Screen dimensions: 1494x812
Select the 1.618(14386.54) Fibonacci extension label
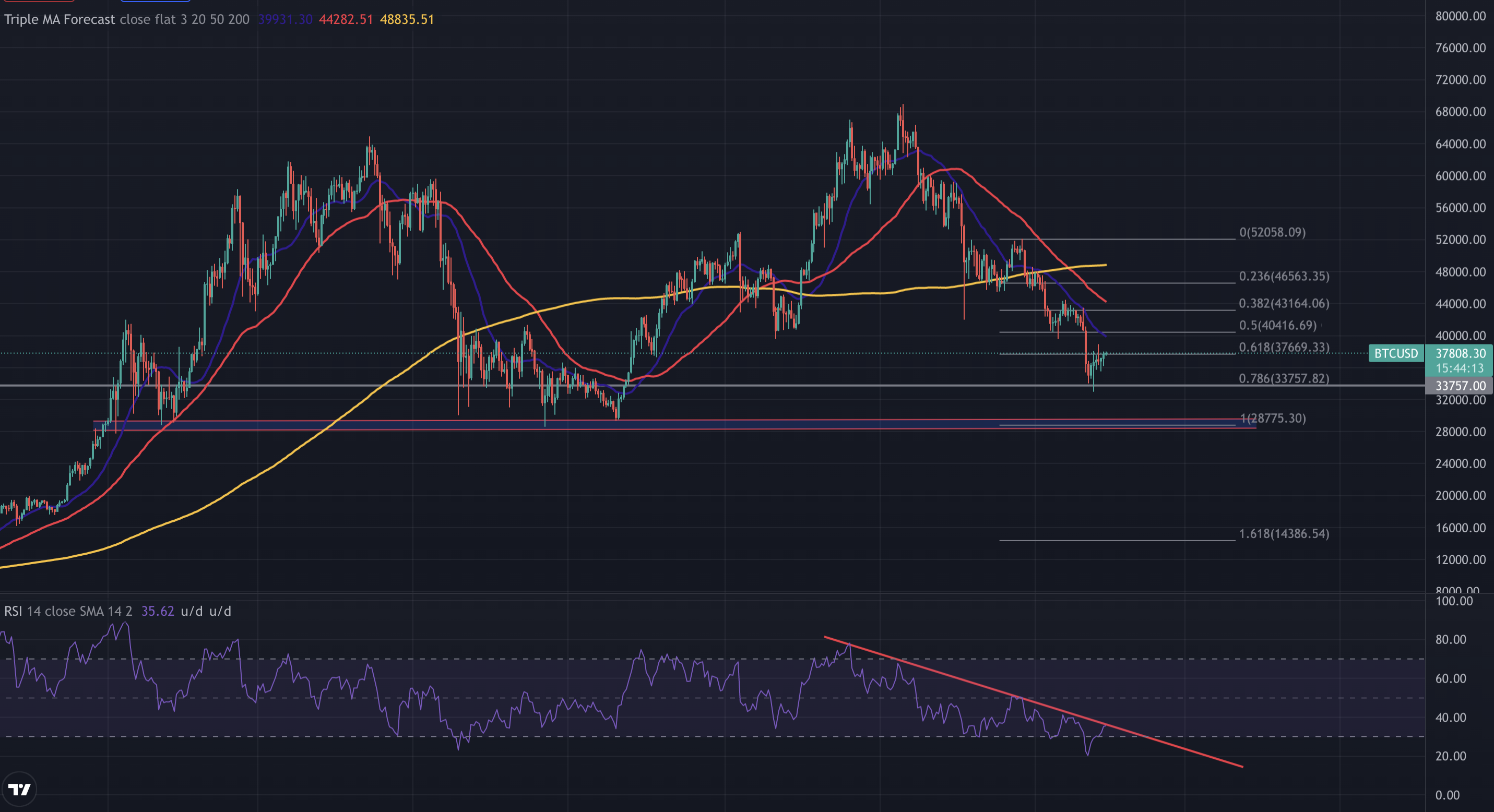(x=1284, y=533)
